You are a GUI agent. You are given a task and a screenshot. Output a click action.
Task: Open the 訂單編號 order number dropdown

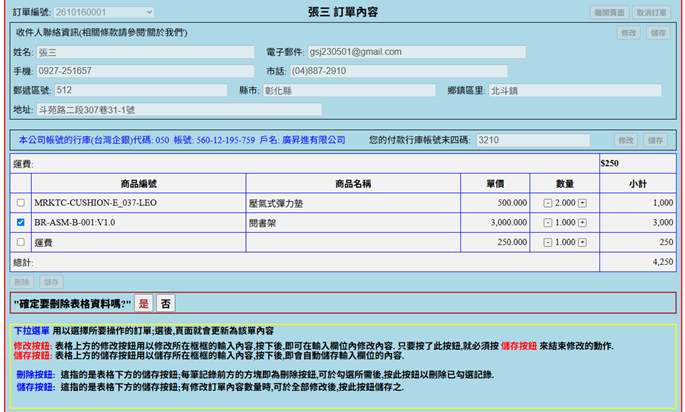104,12
